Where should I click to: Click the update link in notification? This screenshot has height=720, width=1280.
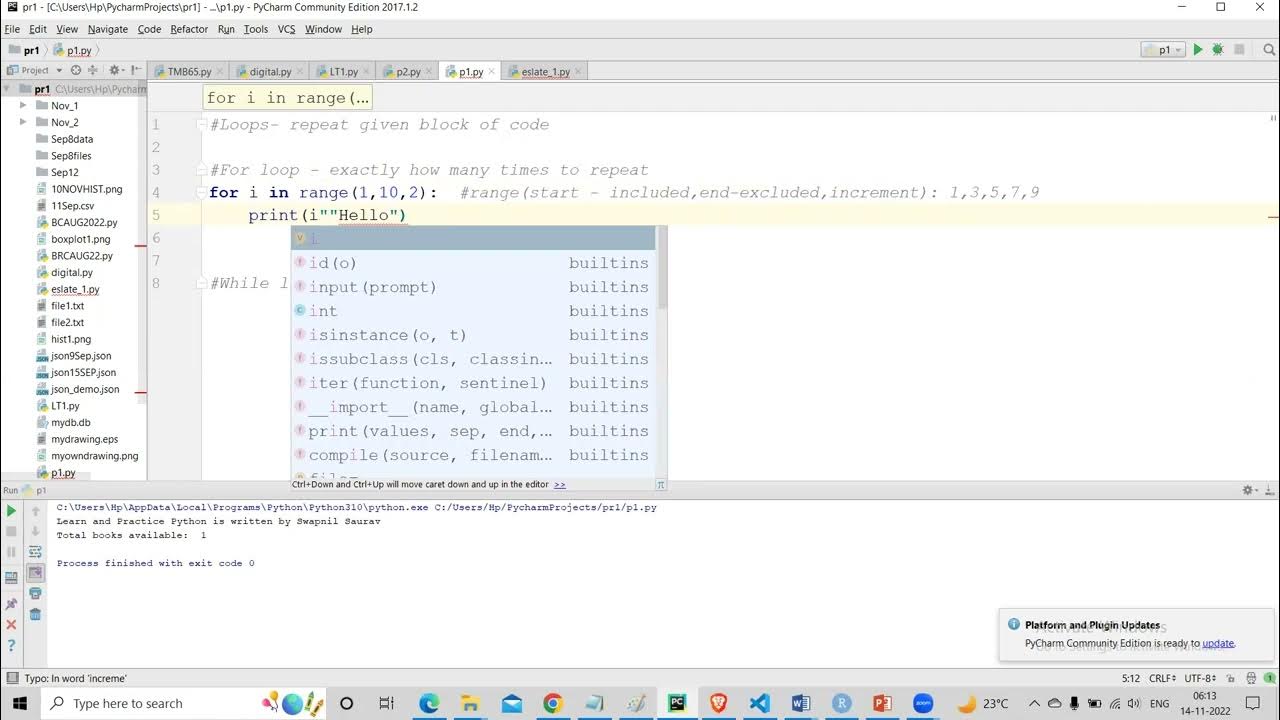tap(1218, 643)
